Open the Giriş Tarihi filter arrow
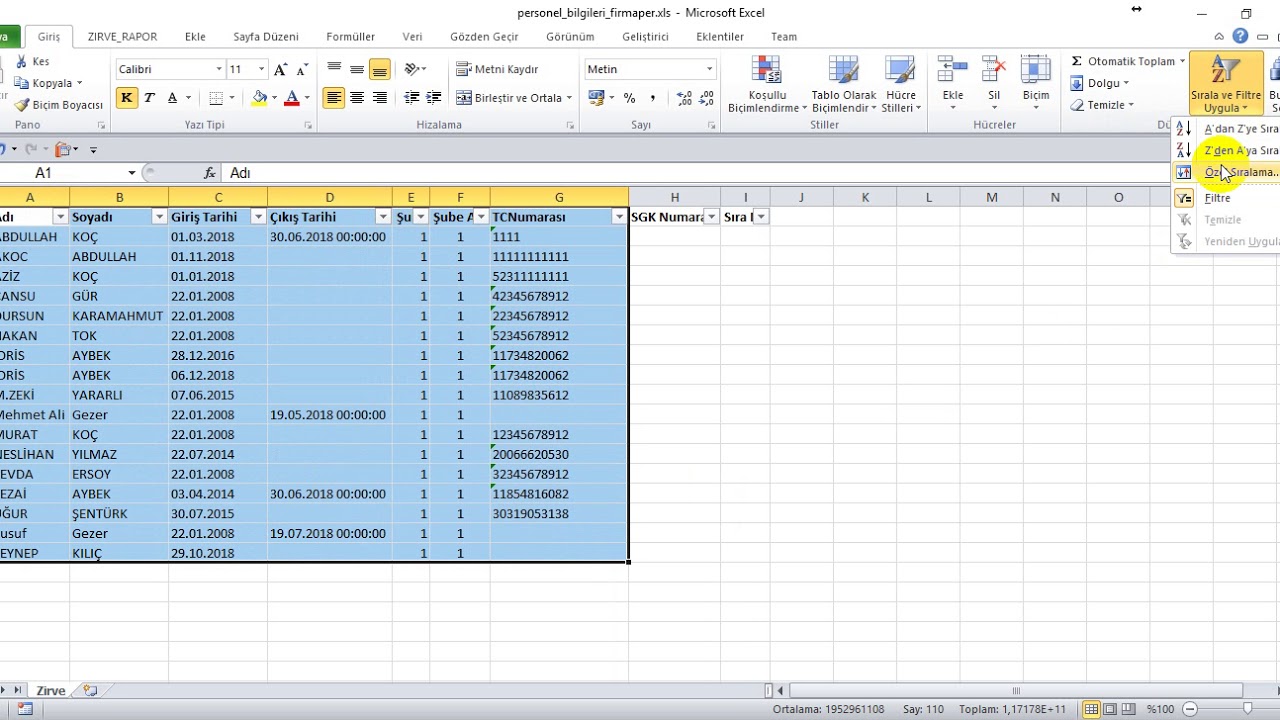This screenshot has height=720, width=1280. tap(258, 217)
